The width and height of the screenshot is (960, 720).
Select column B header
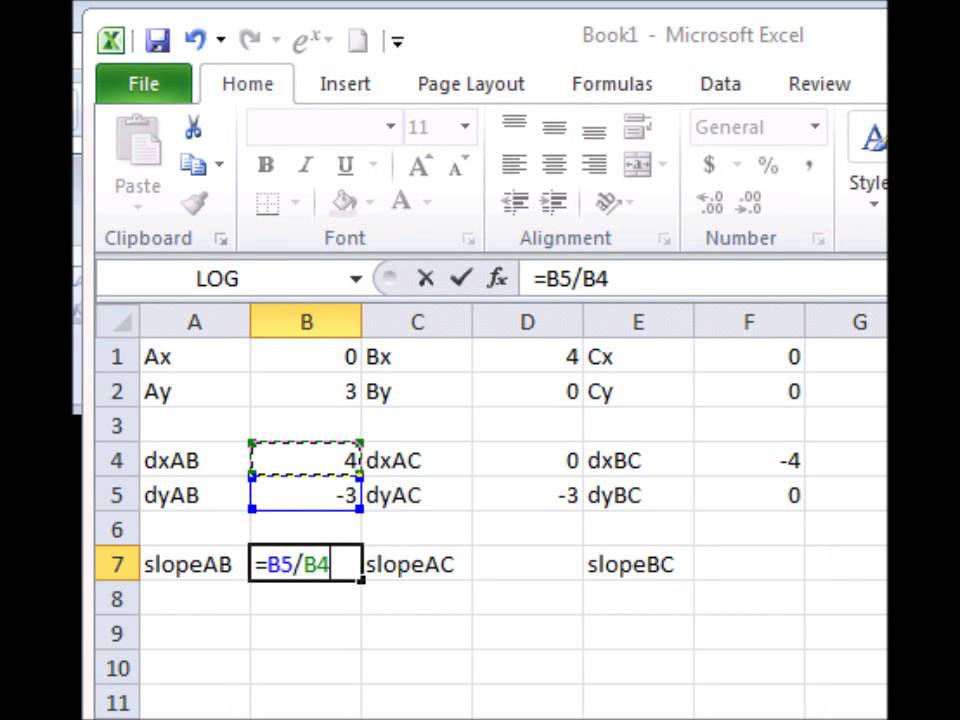(x=306, y=321)
